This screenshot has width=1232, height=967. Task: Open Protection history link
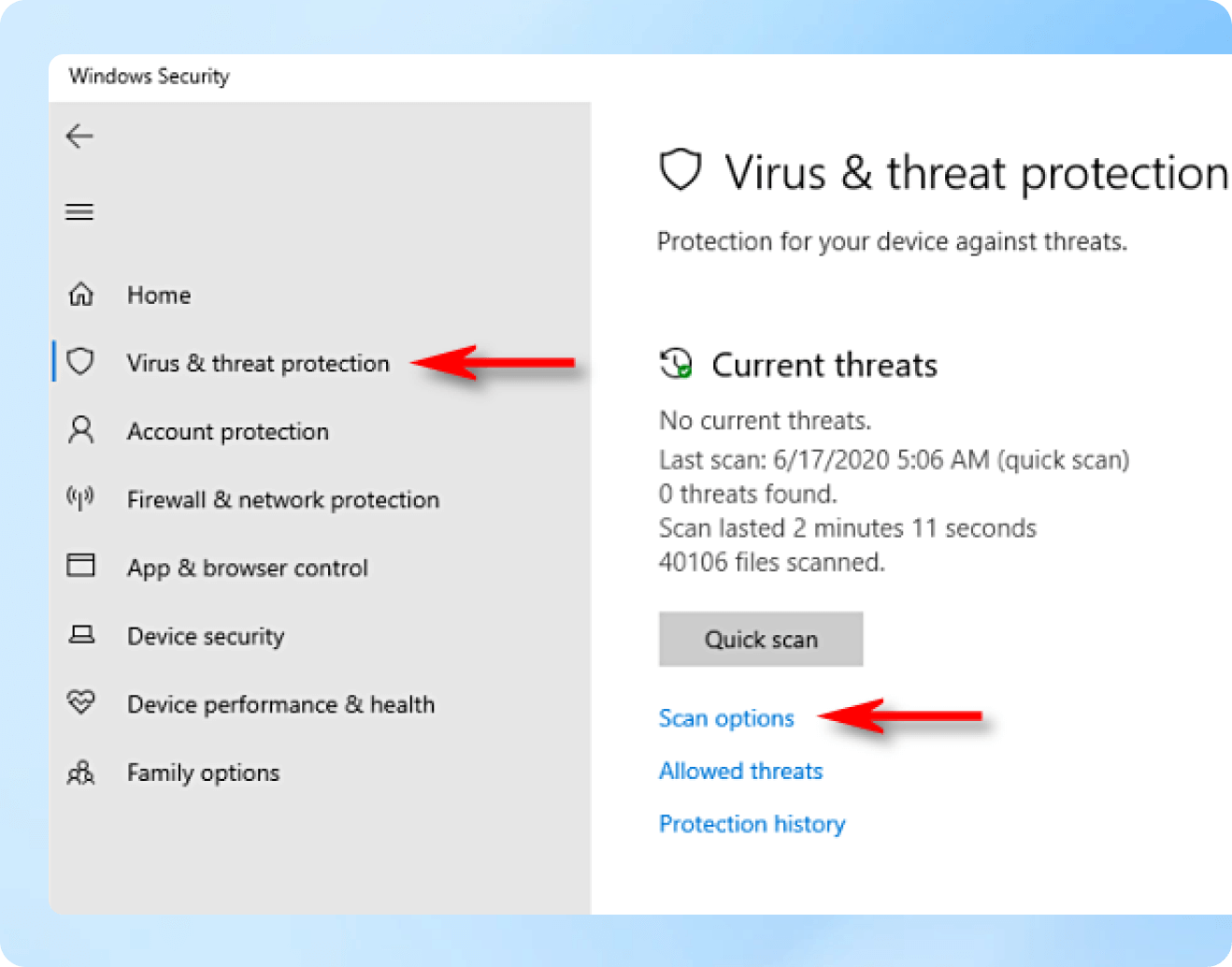coord(752,824)
